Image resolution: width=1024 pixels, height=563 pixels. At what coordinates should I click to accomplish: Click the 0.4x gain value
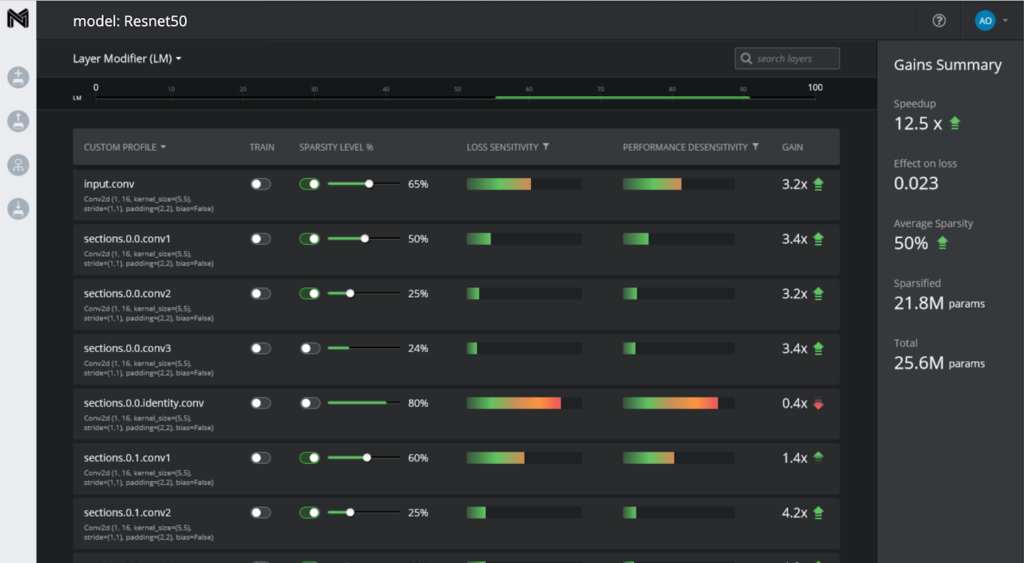(795, 404)
